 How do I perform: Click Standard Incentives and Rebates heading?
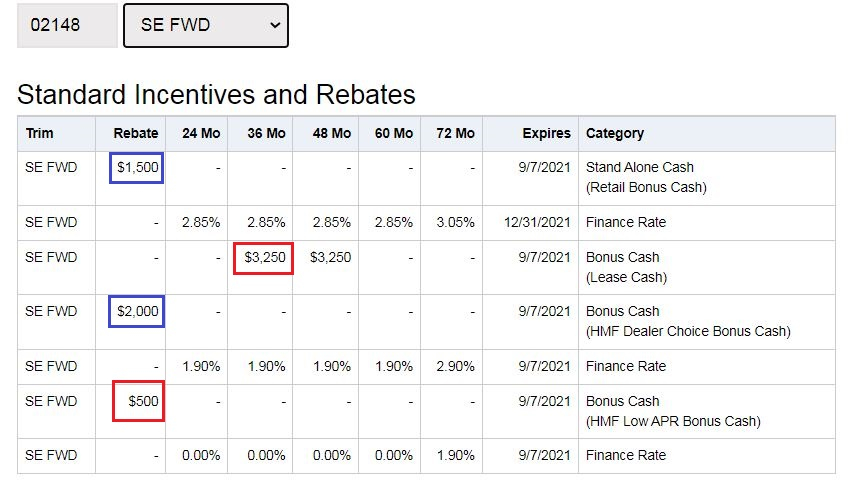click(x=216, y=95)
